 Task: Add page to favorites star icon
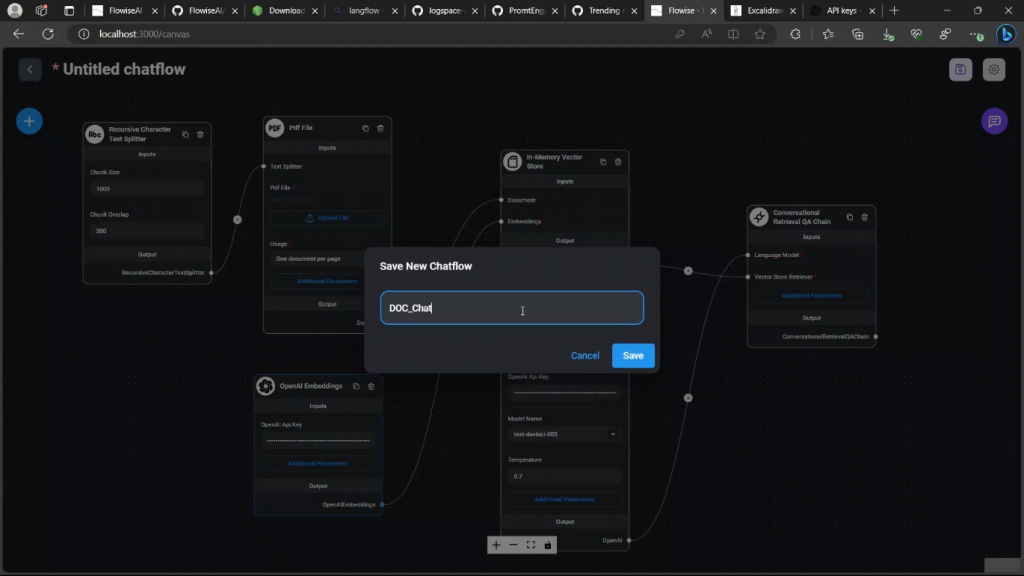point(760,34)
